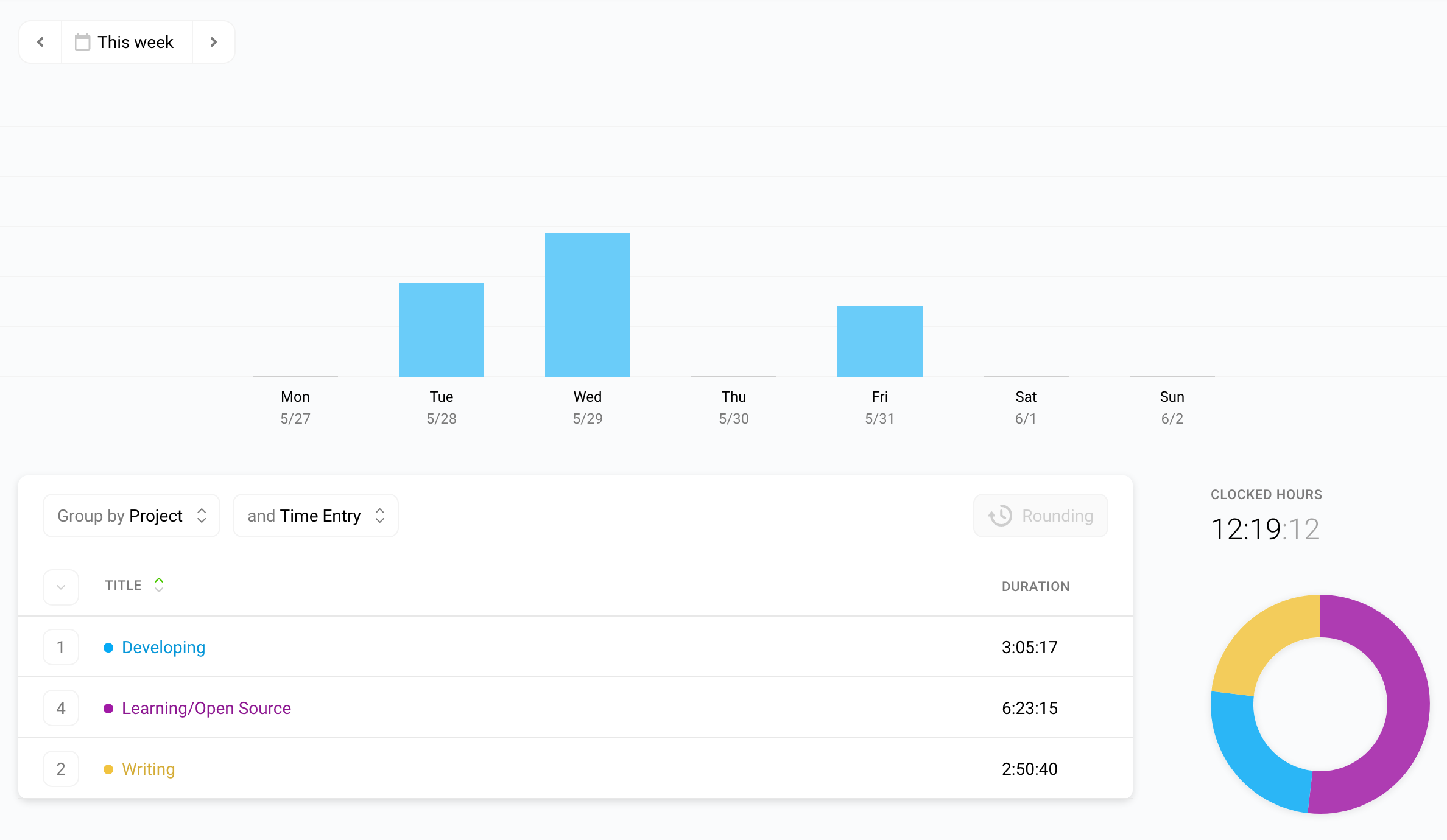1447x840 pixels.
Task: Open the This week date picker
Action: (x=127, y=42)
